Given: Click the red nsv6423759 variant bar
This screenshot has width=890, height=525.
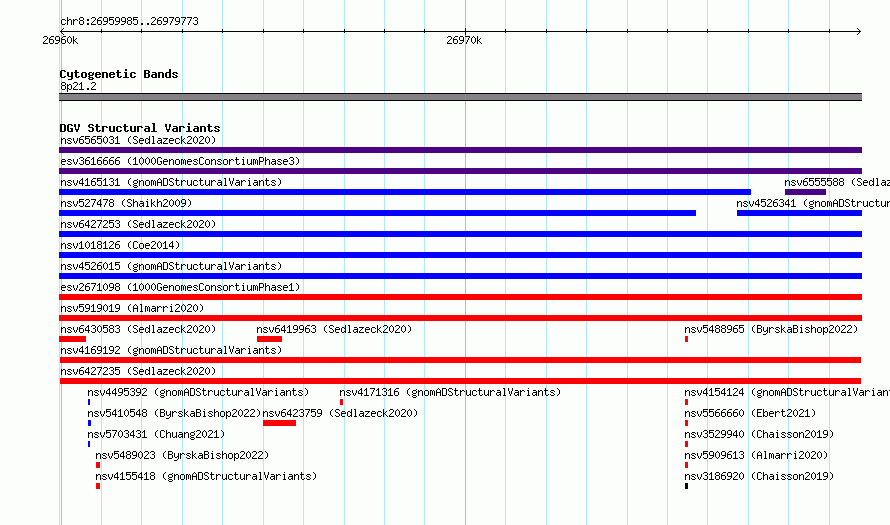Looking at the screenshot, I should click(279, 423).
